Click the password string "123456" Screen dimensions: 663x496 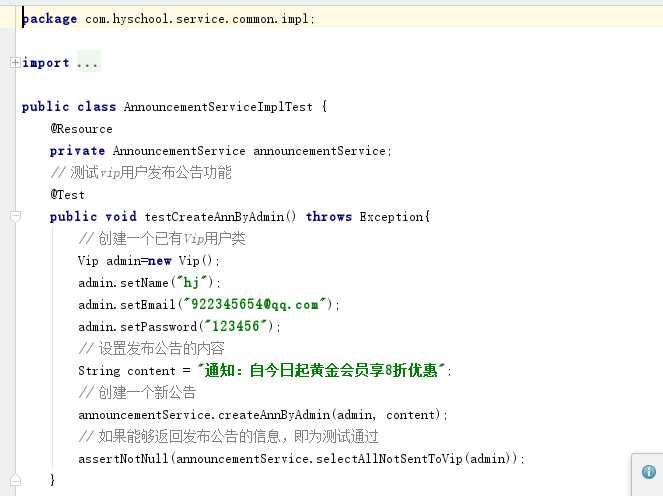[x=235, y=326]
